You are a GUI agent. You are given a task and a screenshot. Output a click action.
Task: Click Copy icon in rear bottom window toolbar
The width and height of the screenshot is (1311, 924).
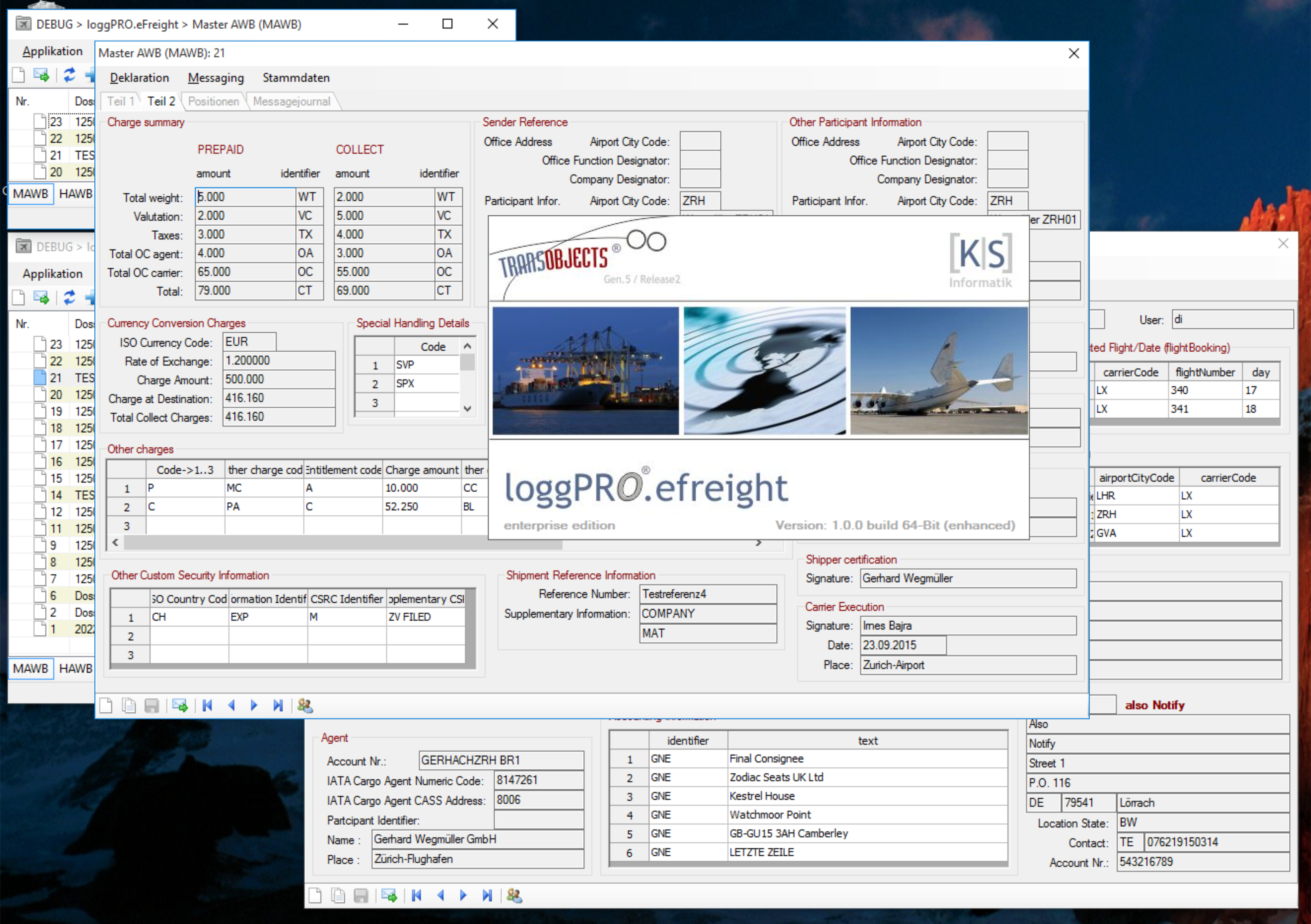coord(338,895)
